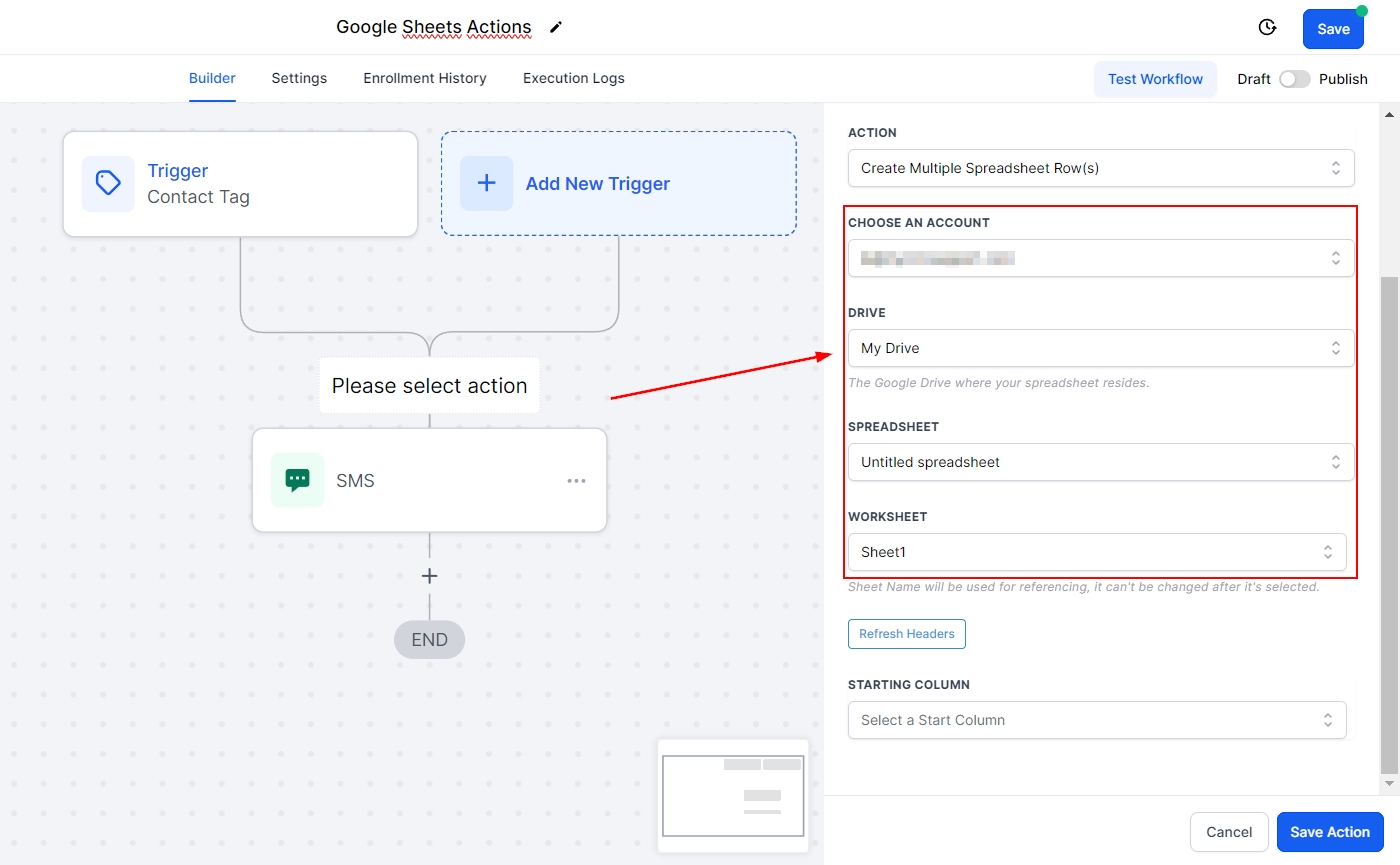Click the Contact Tag trigger tag icon

point(108,183)
